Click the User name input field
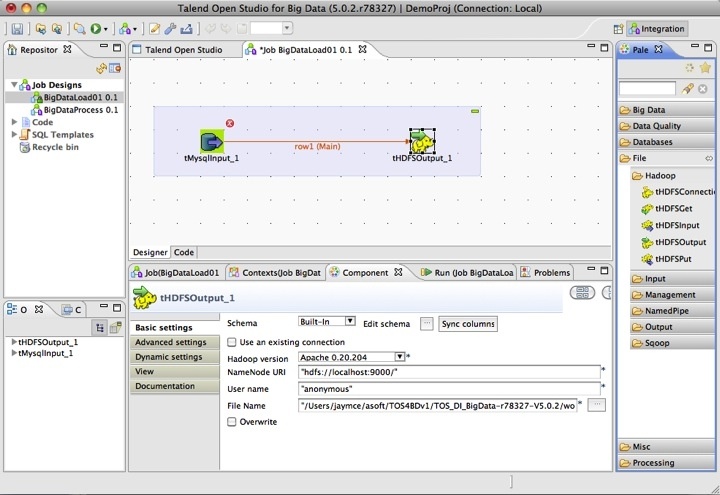720x495 pixels. [x=449, y=389]
